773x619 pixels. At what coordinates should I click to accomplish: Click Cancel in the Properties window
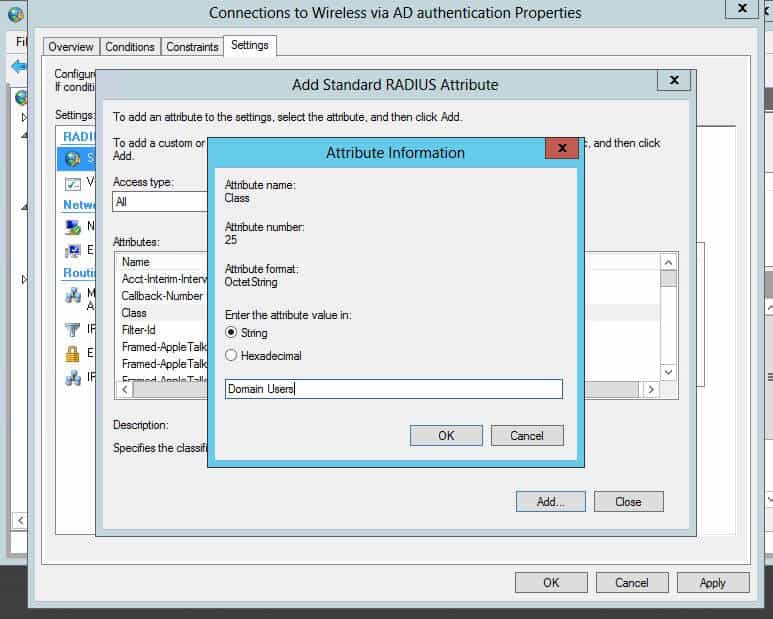[632, 583]
